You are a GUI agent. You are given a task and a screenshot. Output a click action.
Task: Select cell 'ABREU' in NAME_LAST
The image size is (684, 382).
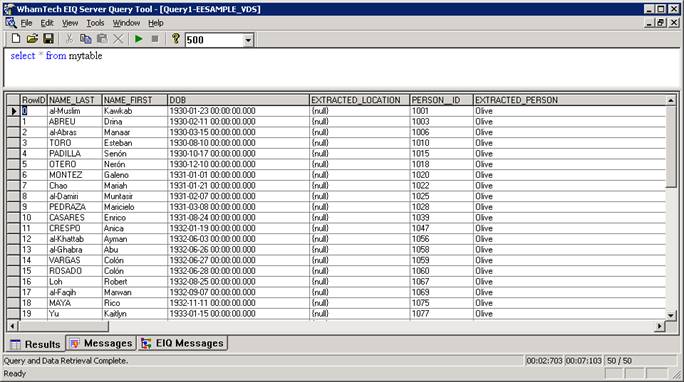pyautogui.click(x=75, y=122)
